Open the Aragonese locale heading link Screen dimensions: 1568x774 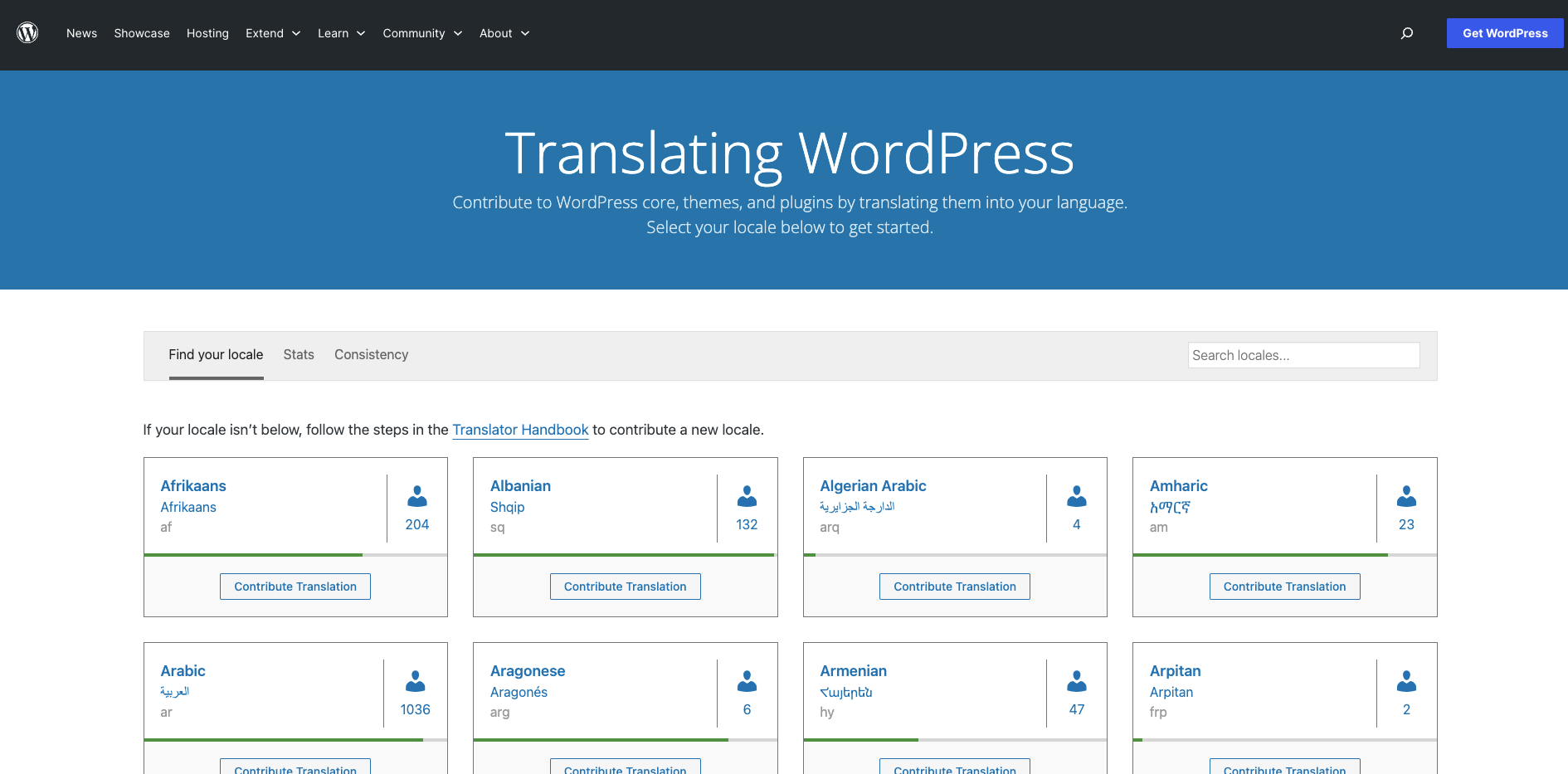pos(528,671)
